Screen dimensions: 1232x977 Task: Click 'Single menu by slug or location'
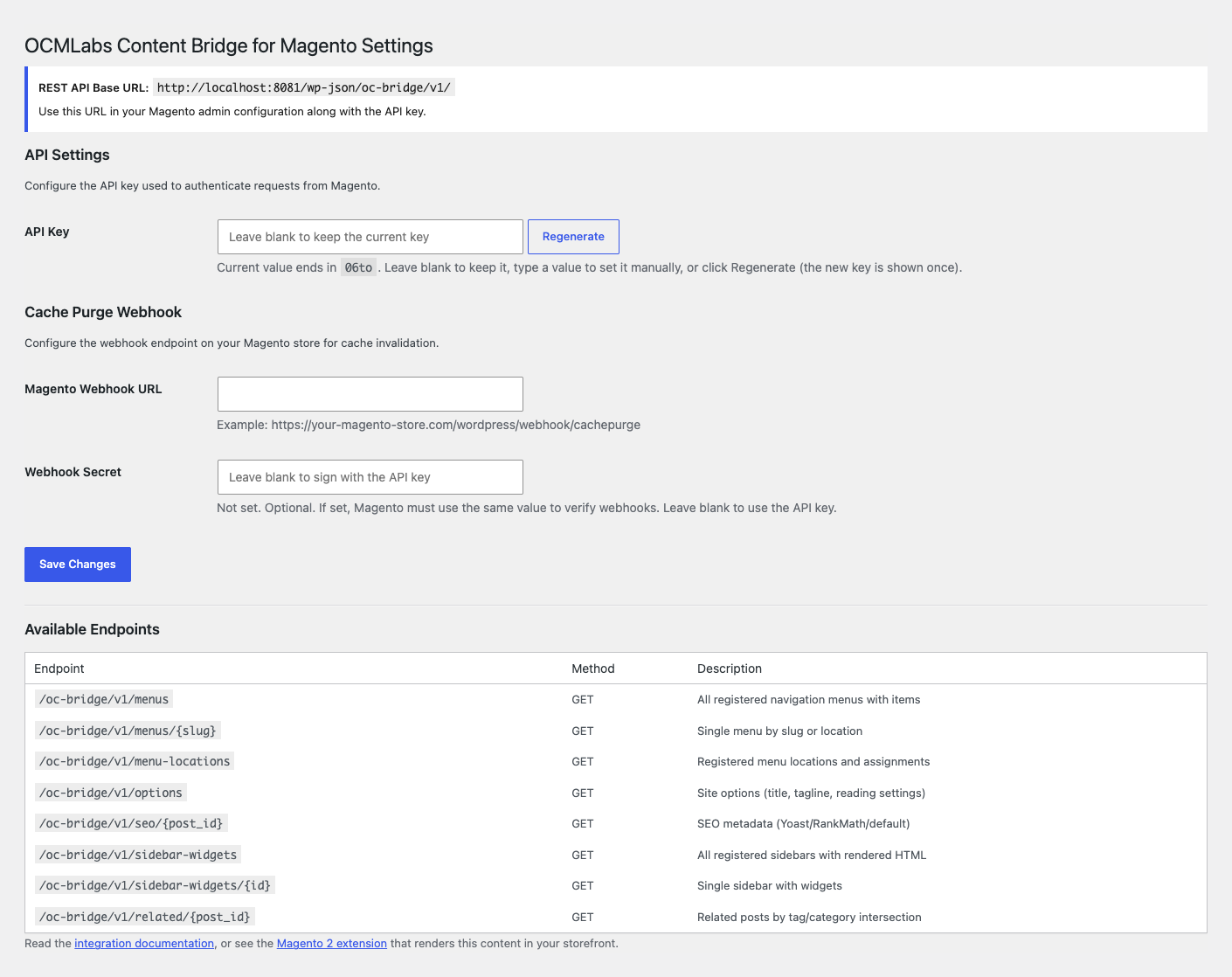(779, 731)
